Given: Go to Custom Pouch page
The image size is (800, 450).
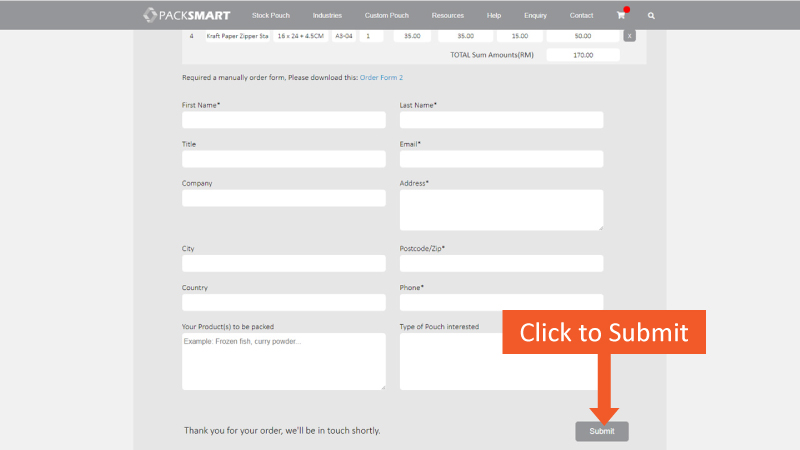Looking at the screenshot, I should pyautogui.click(x=386, y=16).
